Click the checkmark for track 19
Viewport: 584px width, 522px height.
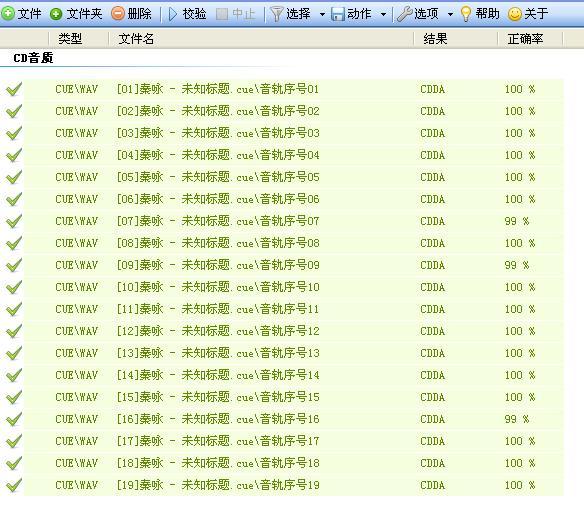[14, 485]
